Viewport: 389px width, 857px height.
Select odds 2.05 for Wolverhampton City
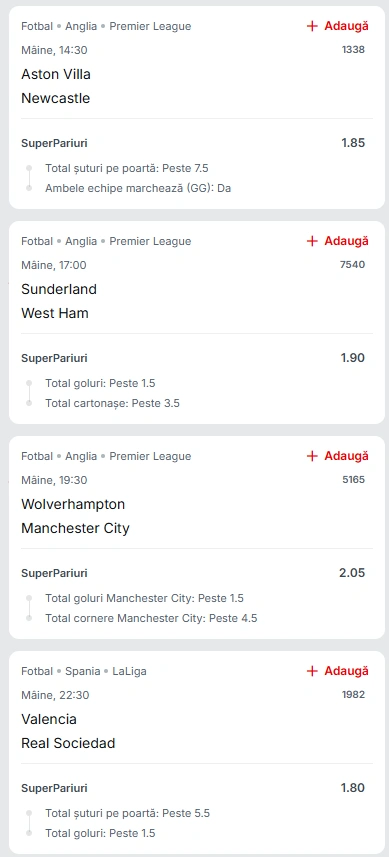[x=353, y=573]
